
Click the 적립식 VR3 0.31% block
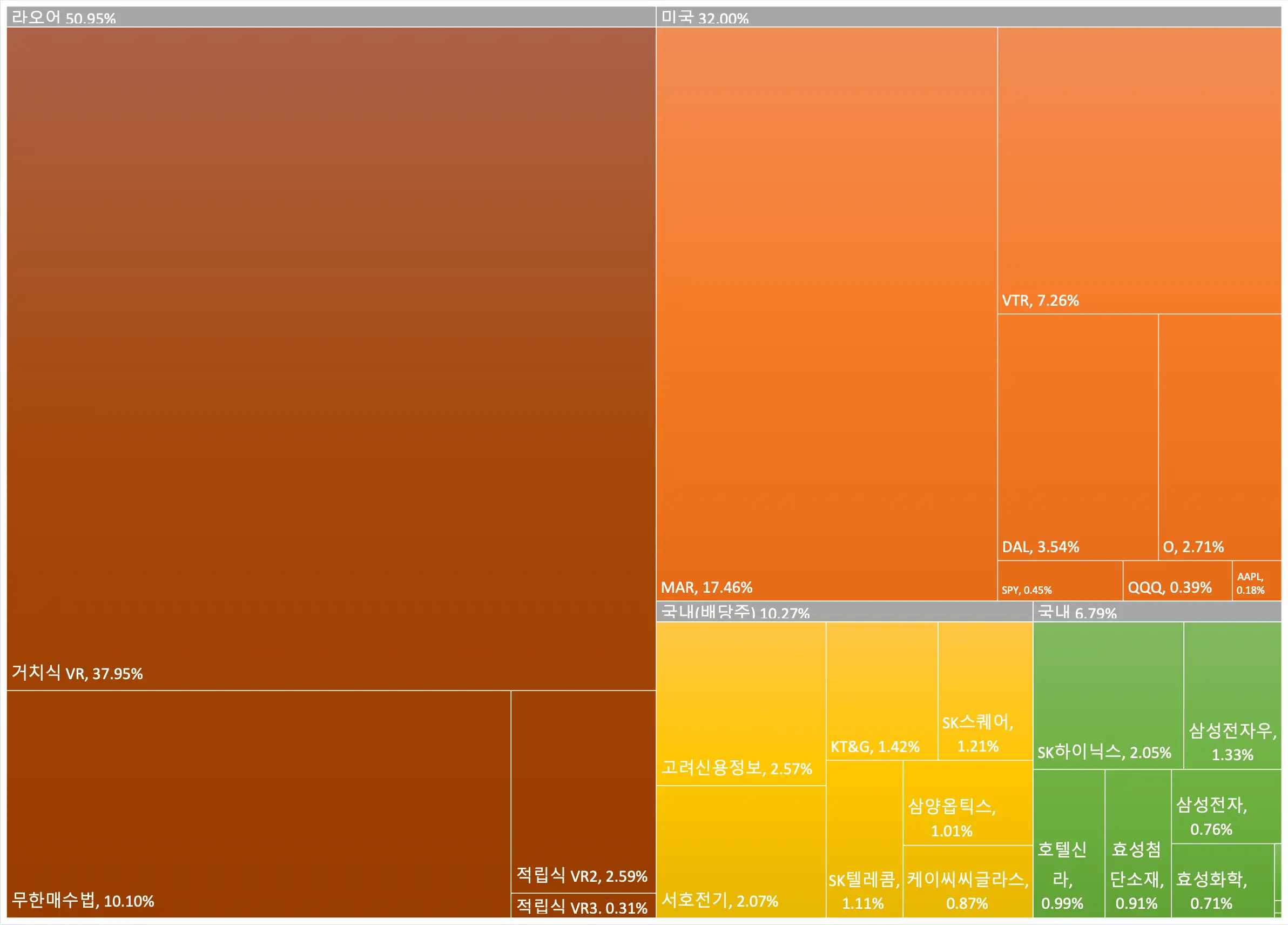pyautogui.click(x=584, y=906)
